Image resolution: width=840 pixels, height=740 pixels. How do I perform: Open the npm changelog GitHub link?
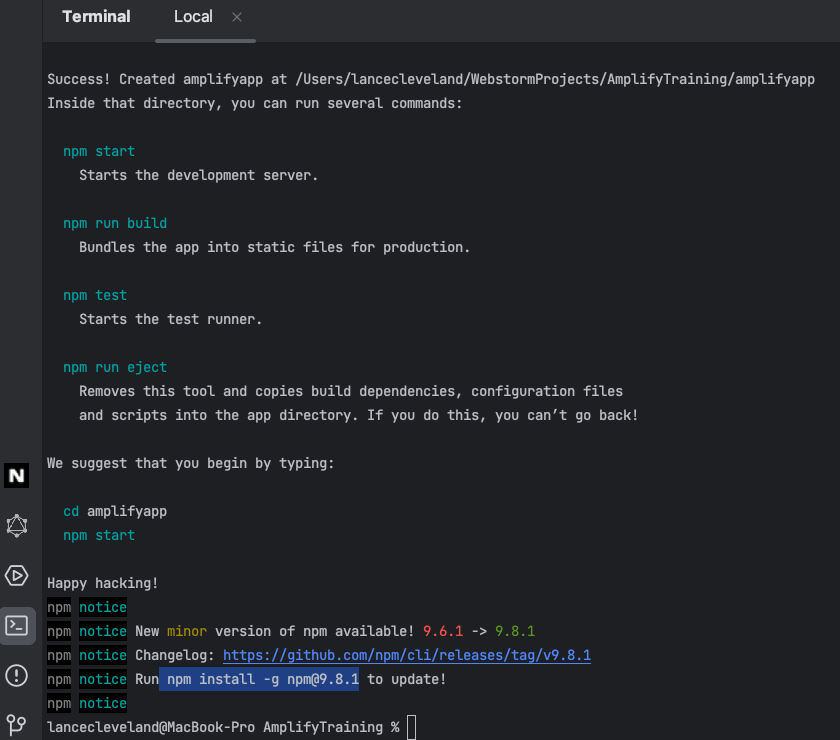(406, 655)
